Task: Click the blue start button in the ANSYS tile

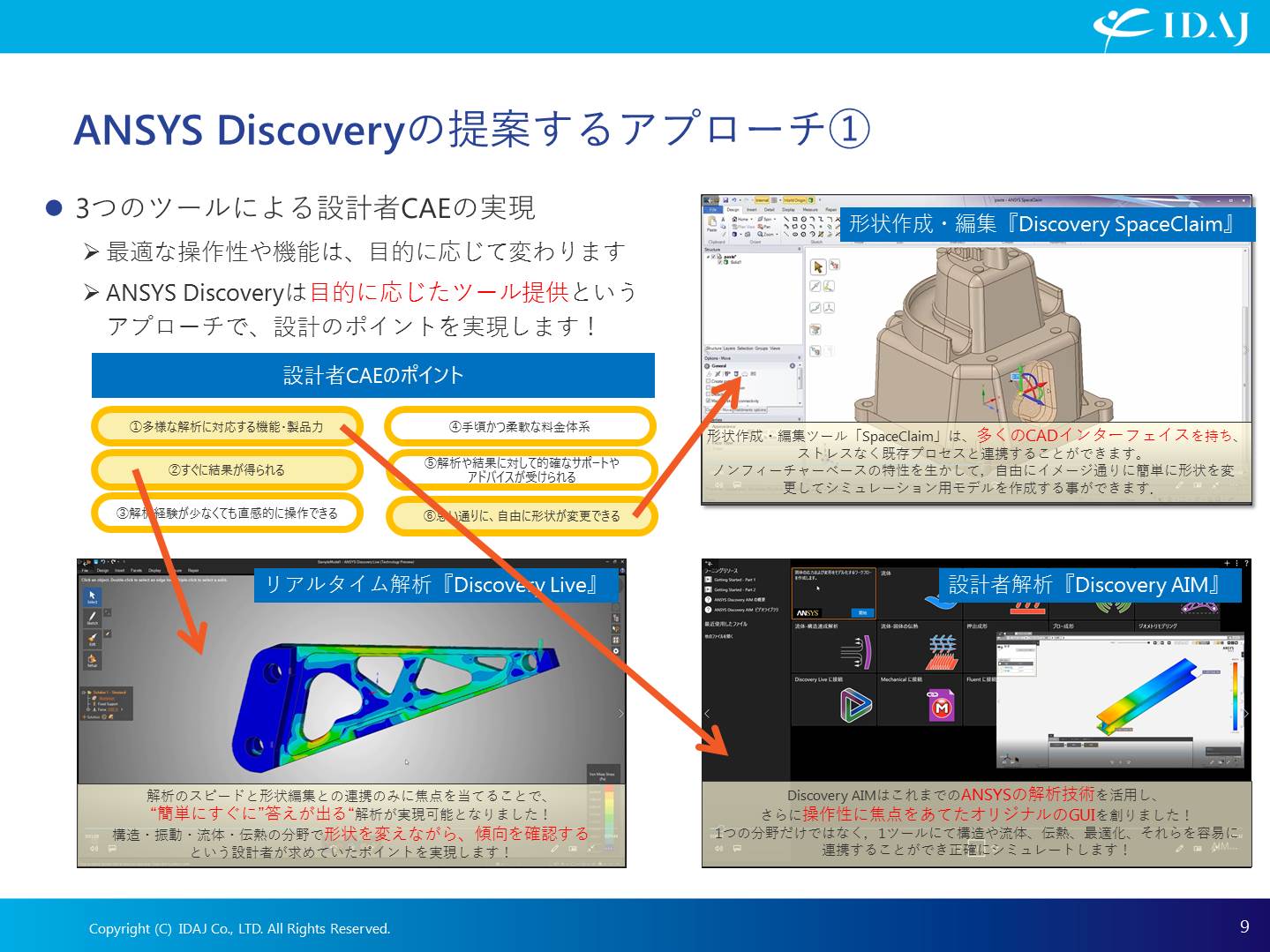Action: 862,613
